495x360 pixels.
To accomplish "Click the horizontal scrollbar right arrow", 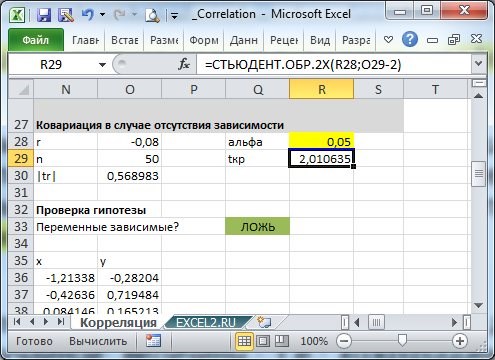I will (454, 322).
